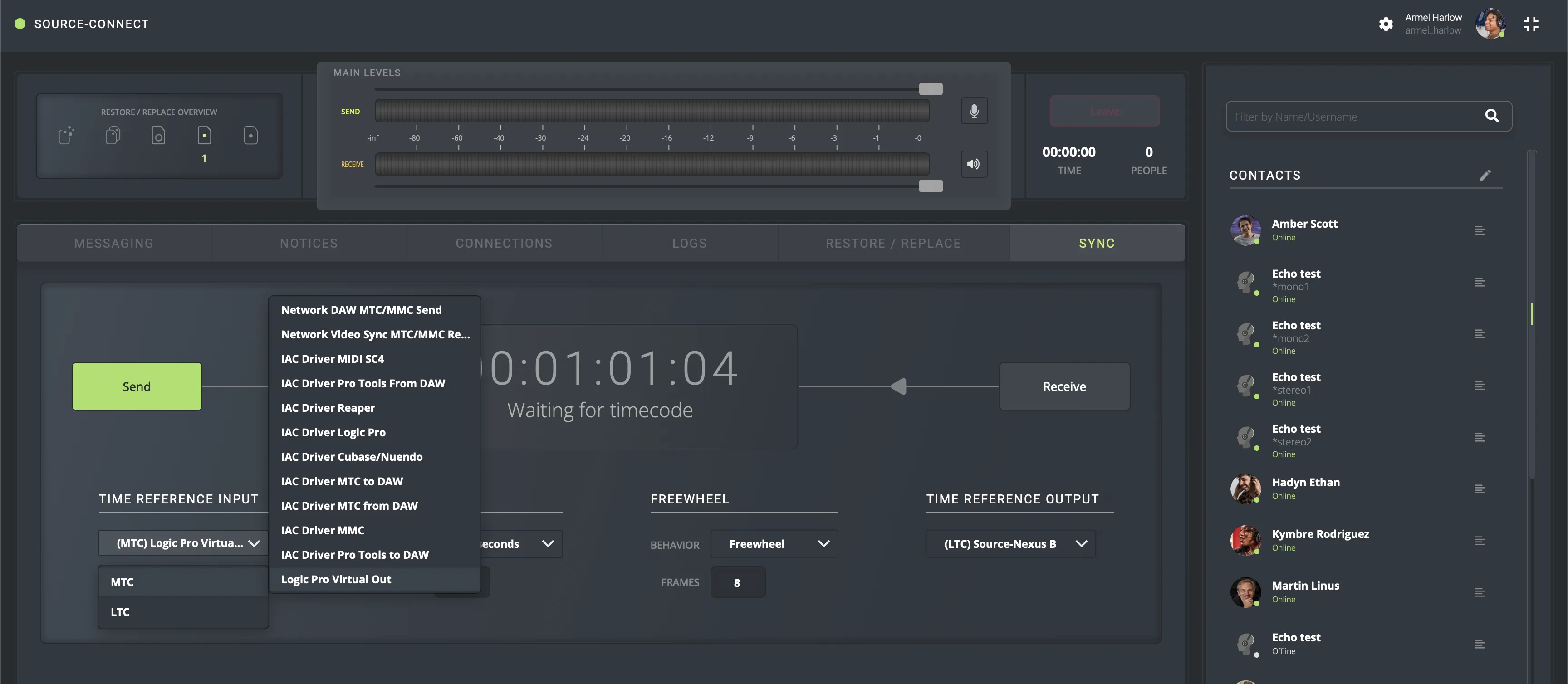Choose MTC in input type list
The image size is (1568, 684).
(183, 582)
